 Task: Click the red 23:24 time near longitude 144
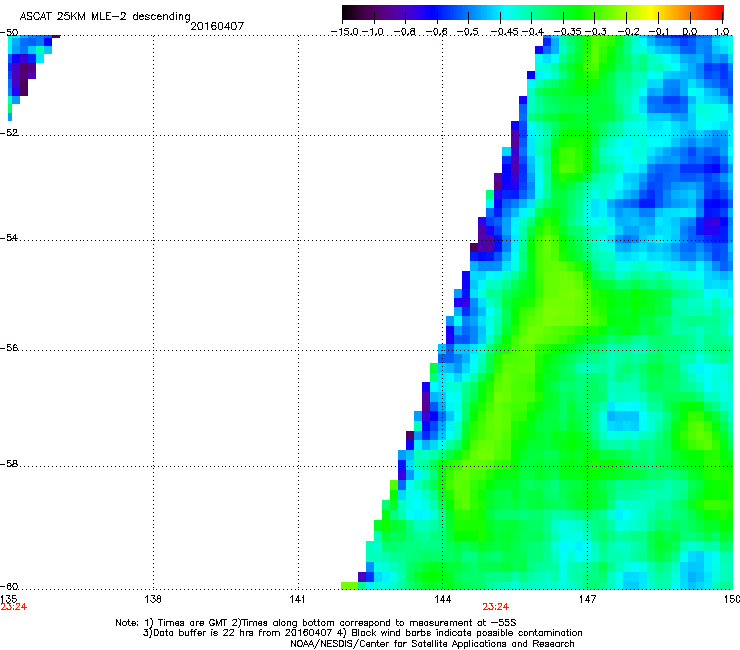496,607
